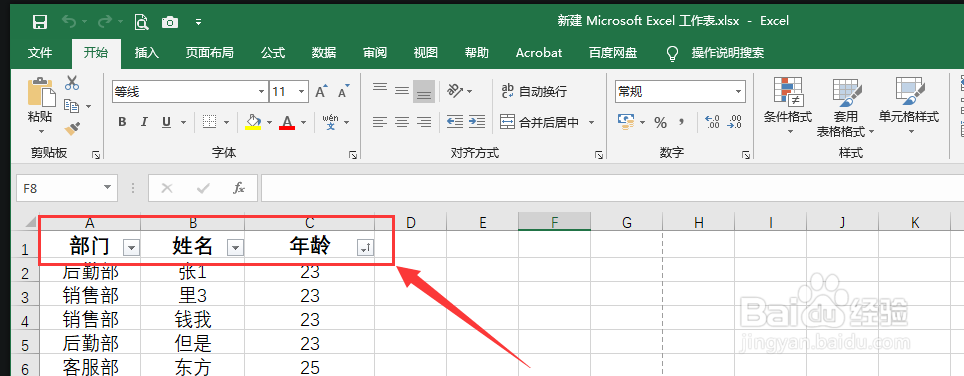Open the Acrobat tab
The image size is (964, 376).
pyautogui.click(x=539, y=53)
